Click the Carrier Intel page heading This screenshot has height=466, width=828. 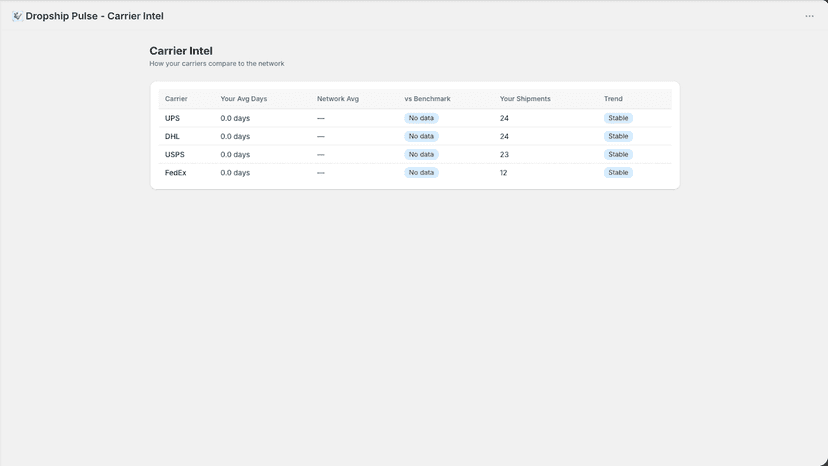tap(181, 51)
